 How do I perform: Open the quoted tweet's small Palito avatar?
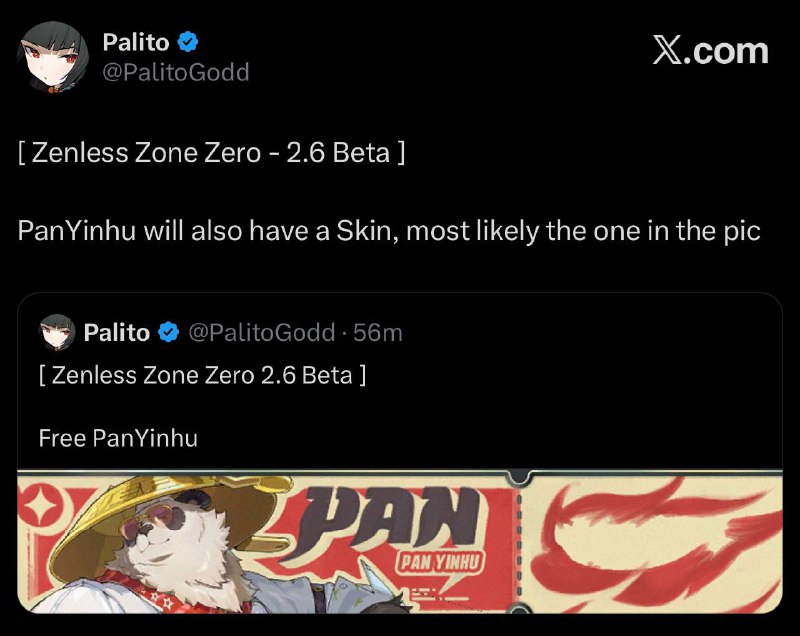point(57,332)
